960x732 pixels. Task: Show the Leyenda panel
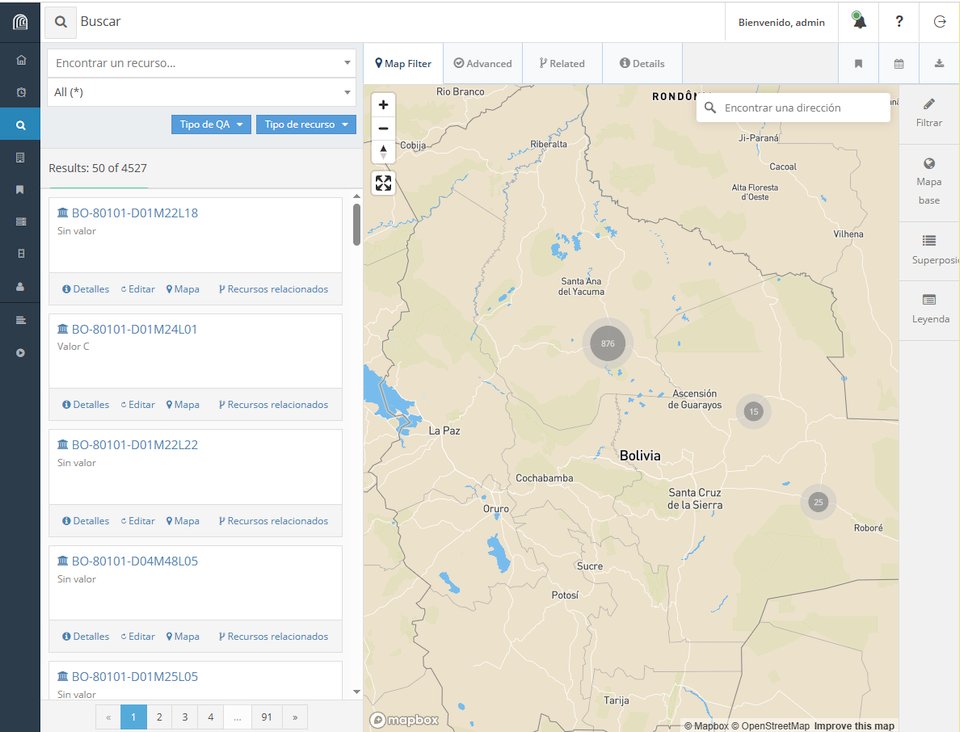click(929, 308)
